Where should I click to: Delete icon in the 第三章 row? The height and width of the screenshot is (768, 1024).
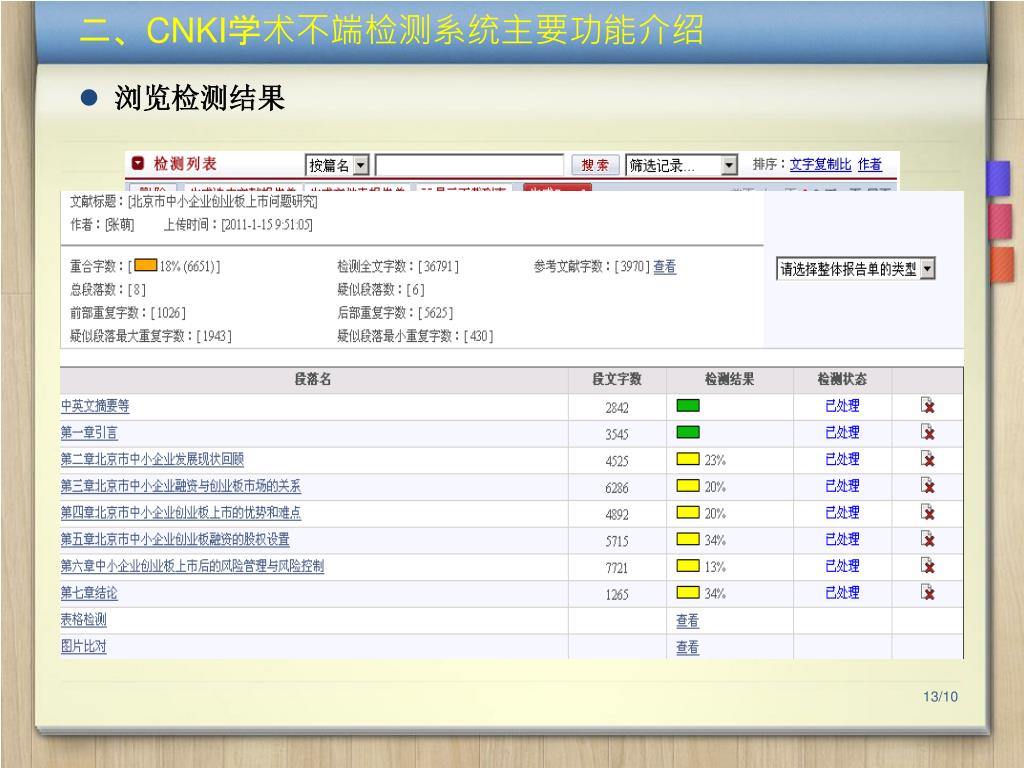coord(927,485)
